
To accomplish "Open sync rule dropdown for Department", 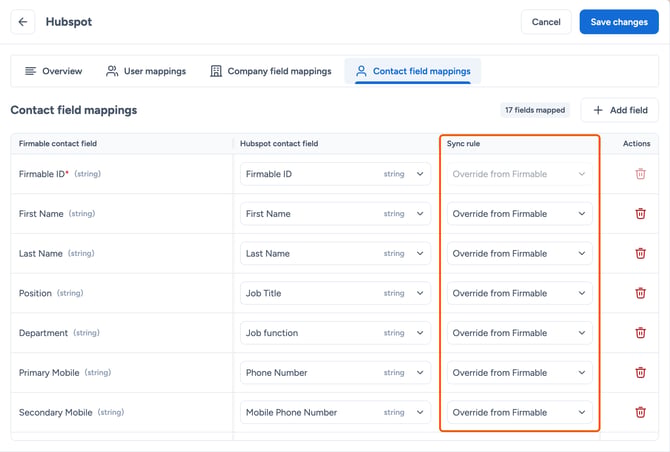I will coord(520,333).
